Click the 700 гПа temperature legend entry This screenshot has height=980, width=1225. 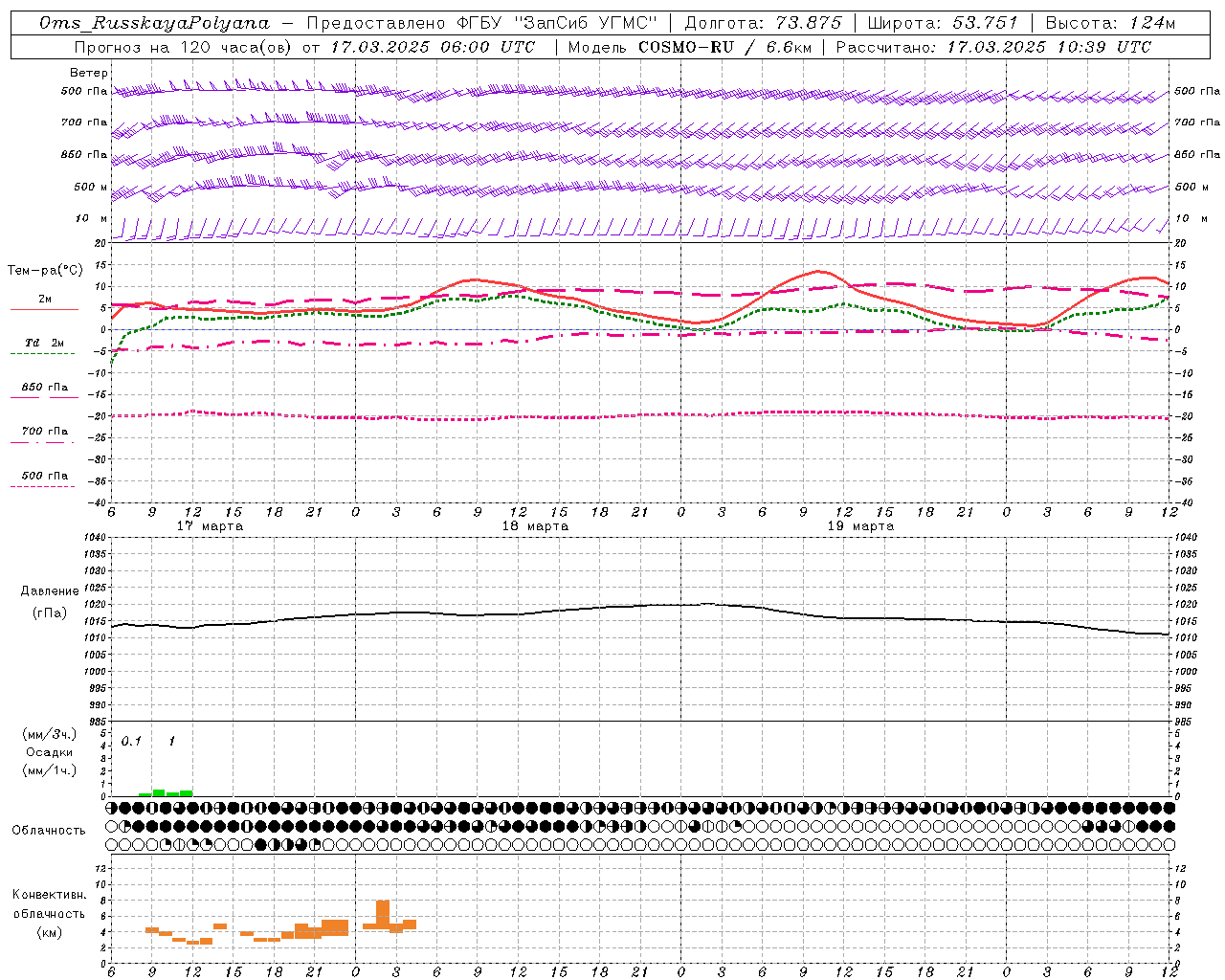[44, 432]
